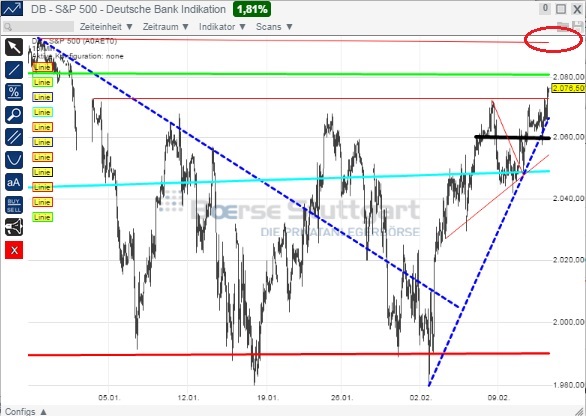Click the 0 notification badge

click(x=545, y=8)
